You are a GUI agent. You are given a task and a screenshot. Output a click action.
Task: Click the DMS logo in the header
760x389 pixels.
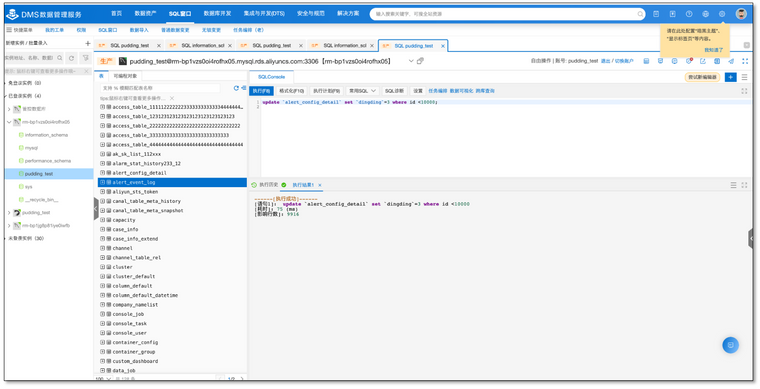[x=12, y=14]
